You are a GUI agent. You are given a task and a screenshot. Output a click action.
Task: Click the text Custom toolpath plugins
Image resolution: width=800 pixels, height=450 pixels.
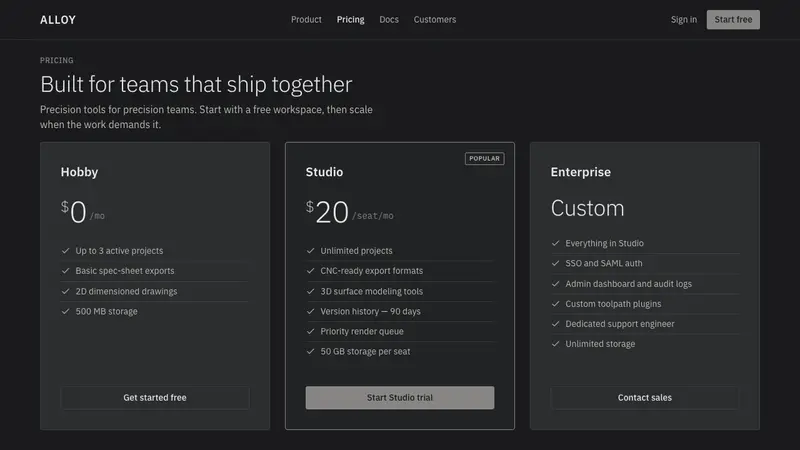613,304
